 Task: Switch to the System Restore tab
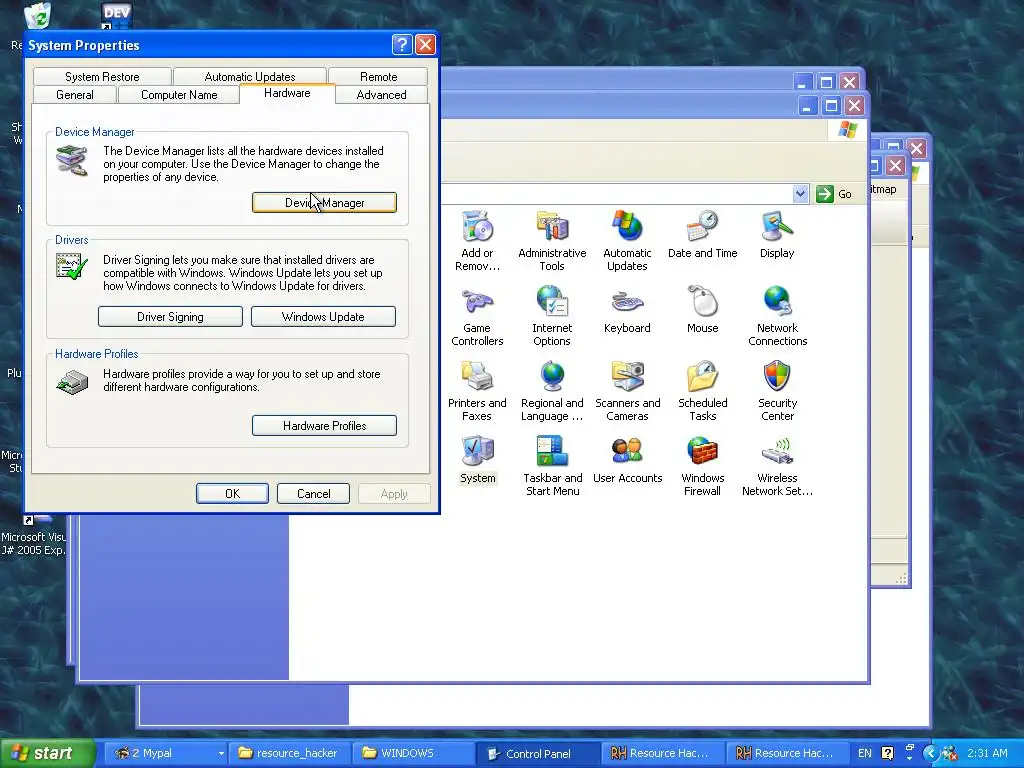(102, 76)
